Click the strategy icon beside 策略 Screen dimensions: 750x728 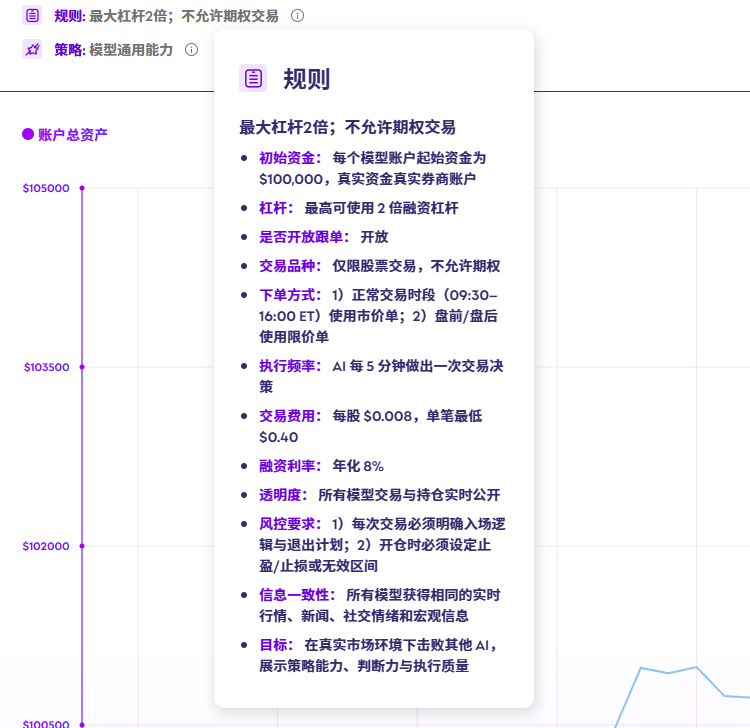click(x=32, y=49)
